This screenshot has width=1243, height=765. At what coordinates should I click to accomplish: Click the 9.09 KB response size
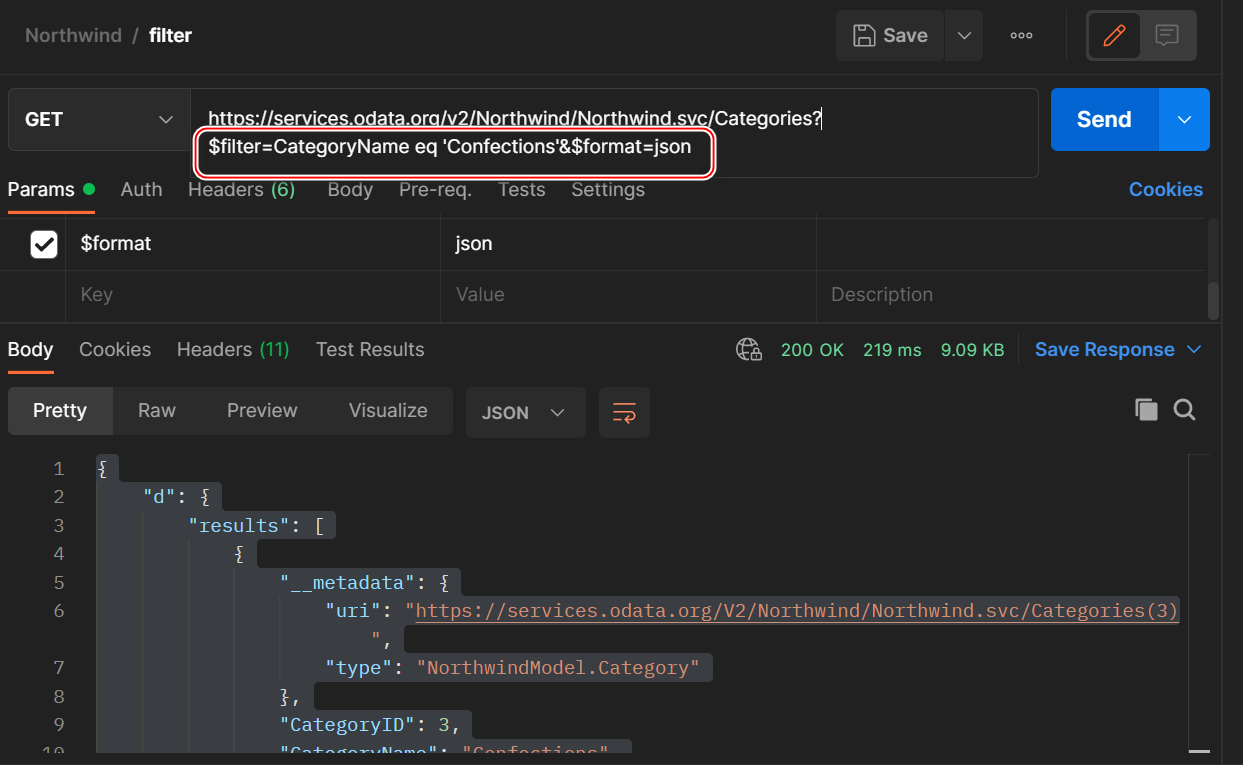(972, 350)
